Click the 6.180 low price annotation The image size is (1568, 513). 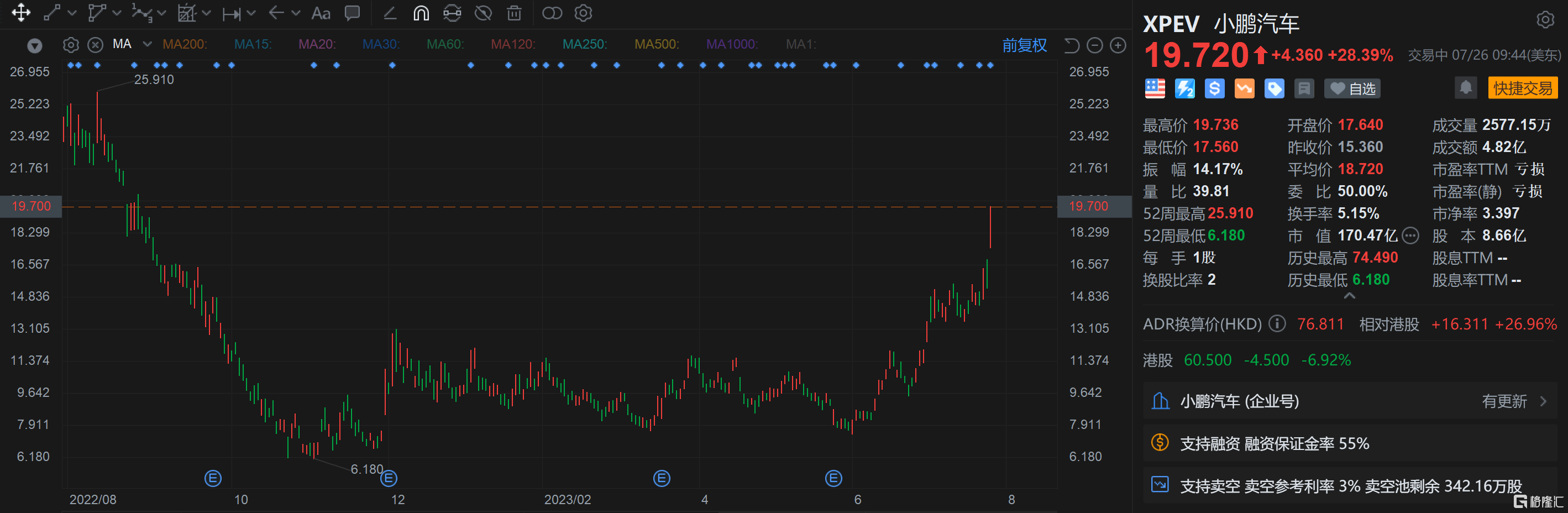(x=366, y=469)
